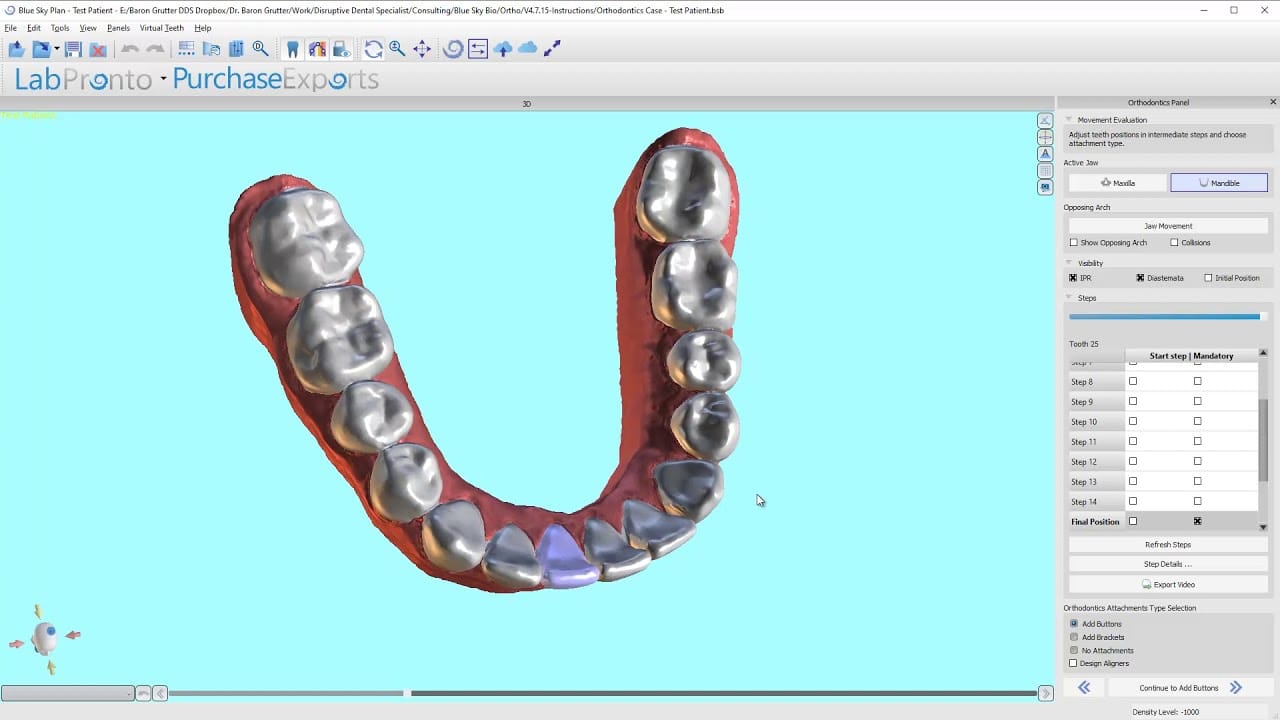Open the Virtual Teeth menu
1280x720 pixels.
(162, 28)
